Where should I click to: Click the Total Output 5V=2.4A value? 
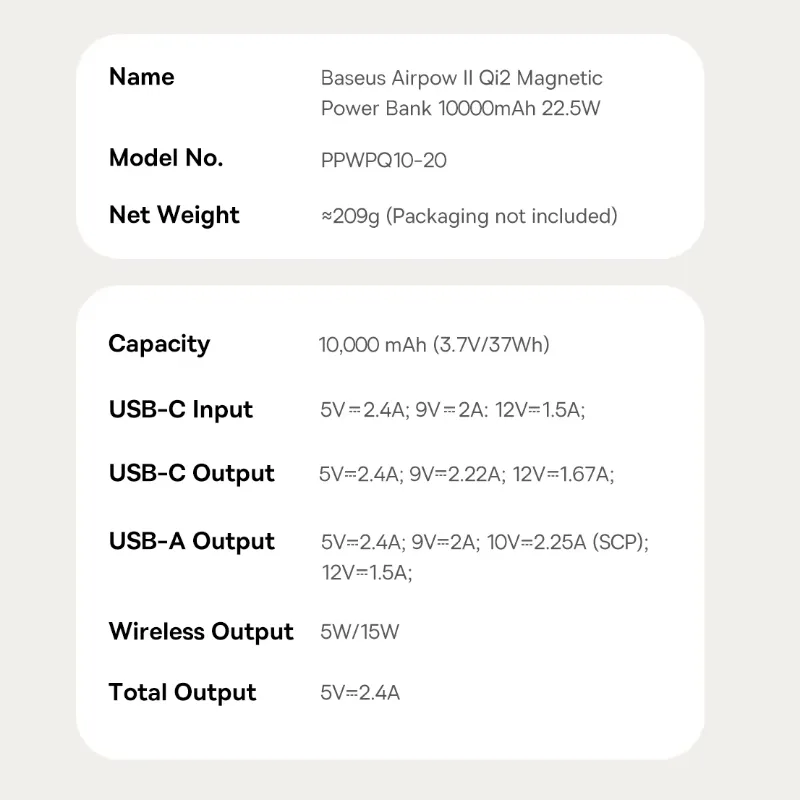pyautogui.click(x=360, y=693)
